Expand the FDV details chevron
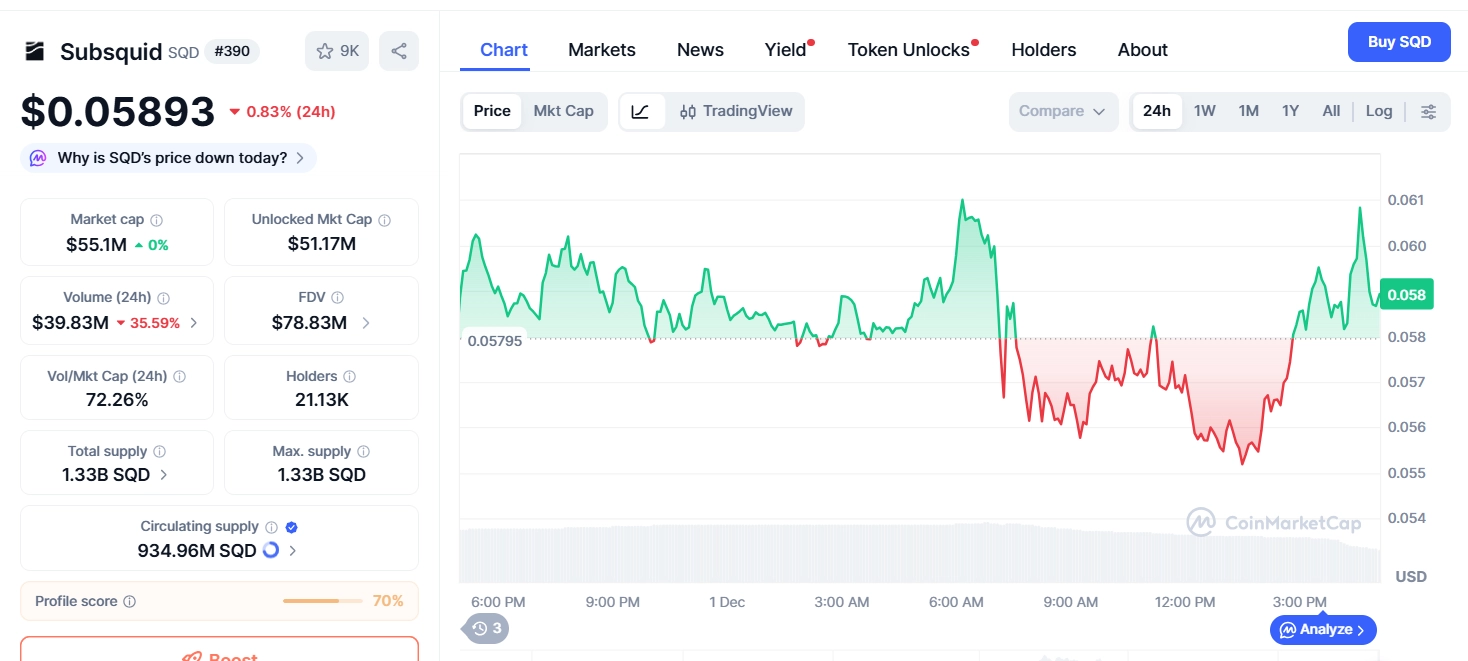The image size is (1468, 661). click(x=366, y=323)
